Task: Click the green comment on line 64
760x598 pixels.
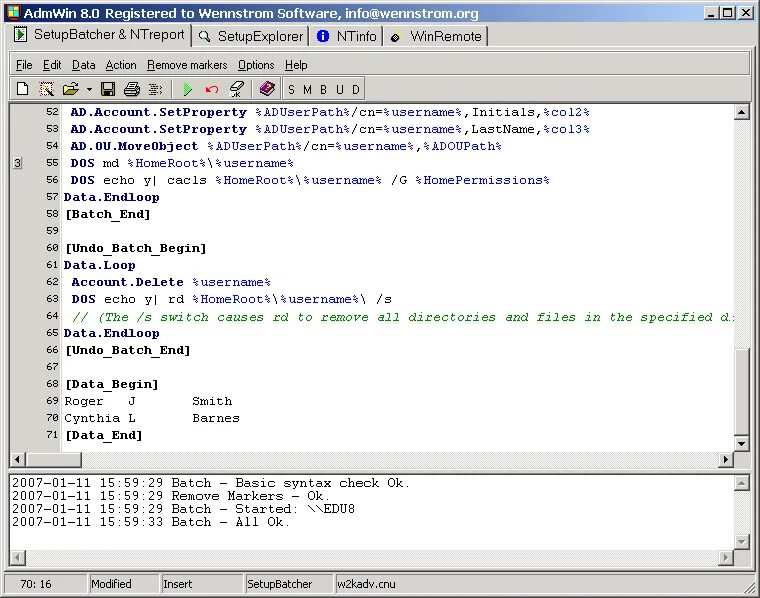Action: click(x=403, y=317)
